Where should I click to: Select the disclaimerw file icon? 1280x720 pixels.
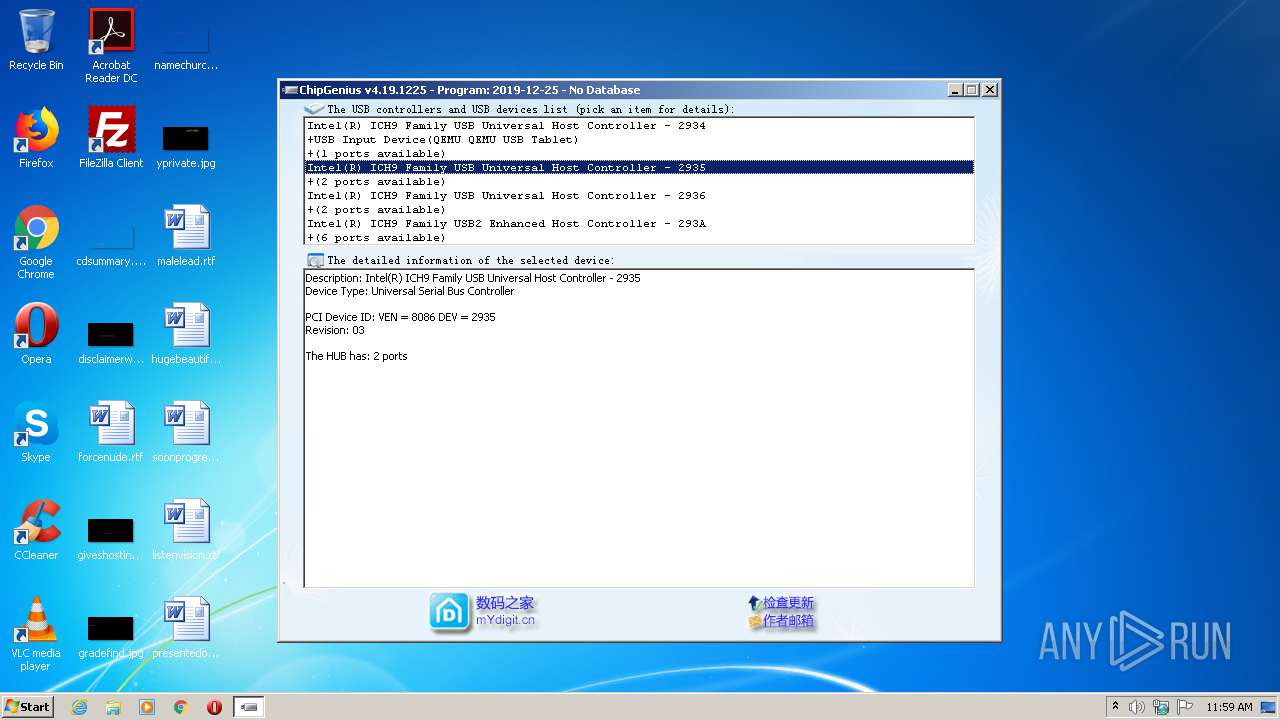click(111, 342)
